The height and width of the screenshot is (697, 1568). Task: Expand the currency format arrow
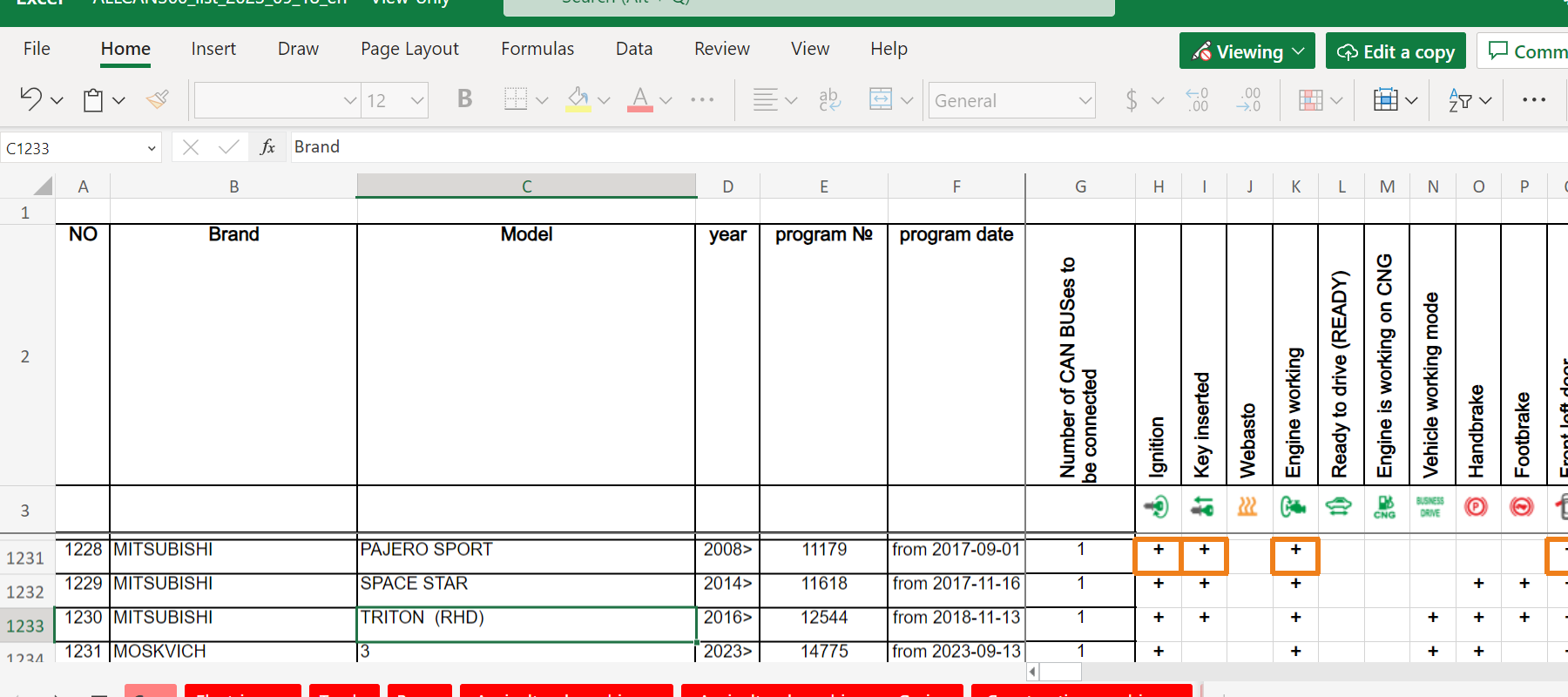click(x=1158, y=101)
